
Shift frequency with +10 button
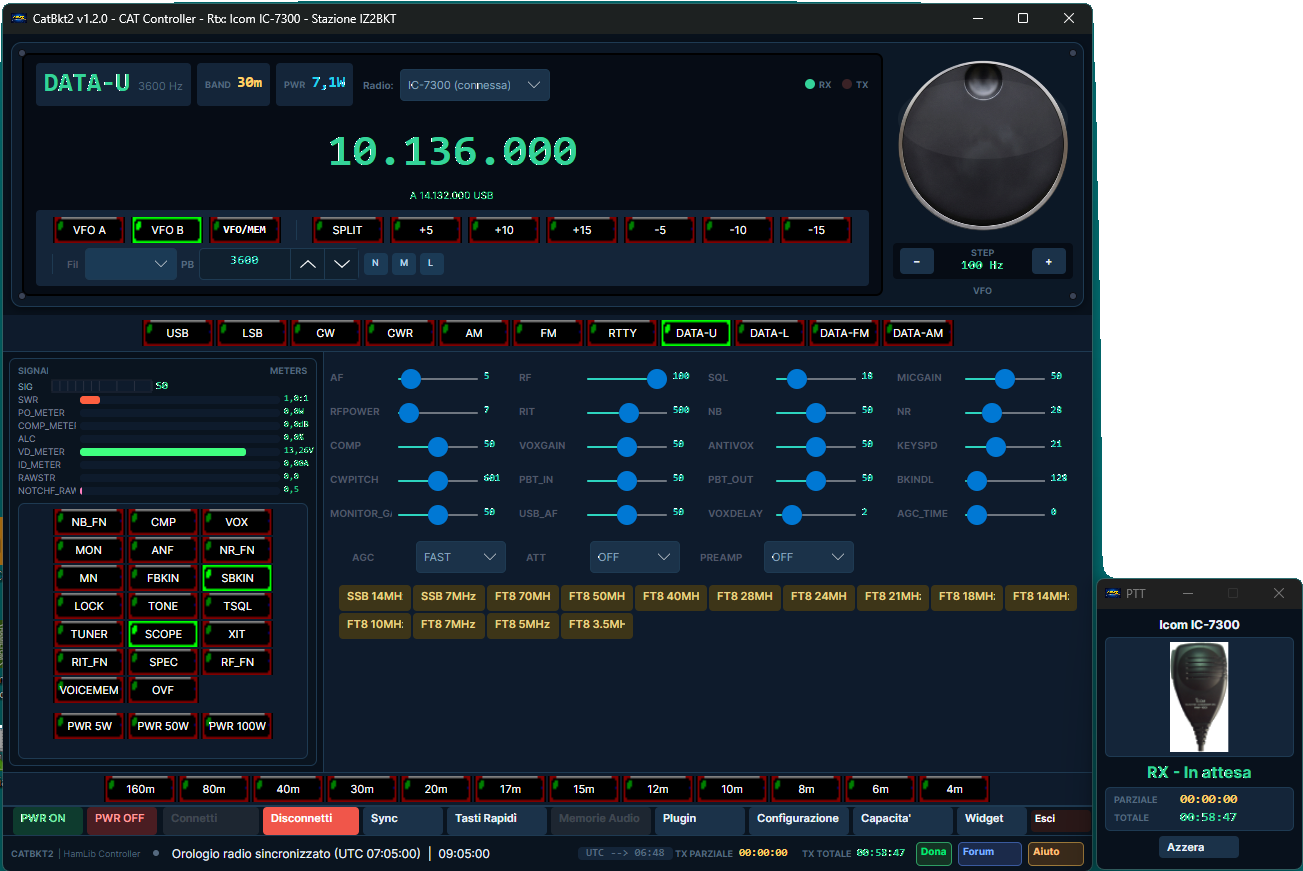[504, 230]
